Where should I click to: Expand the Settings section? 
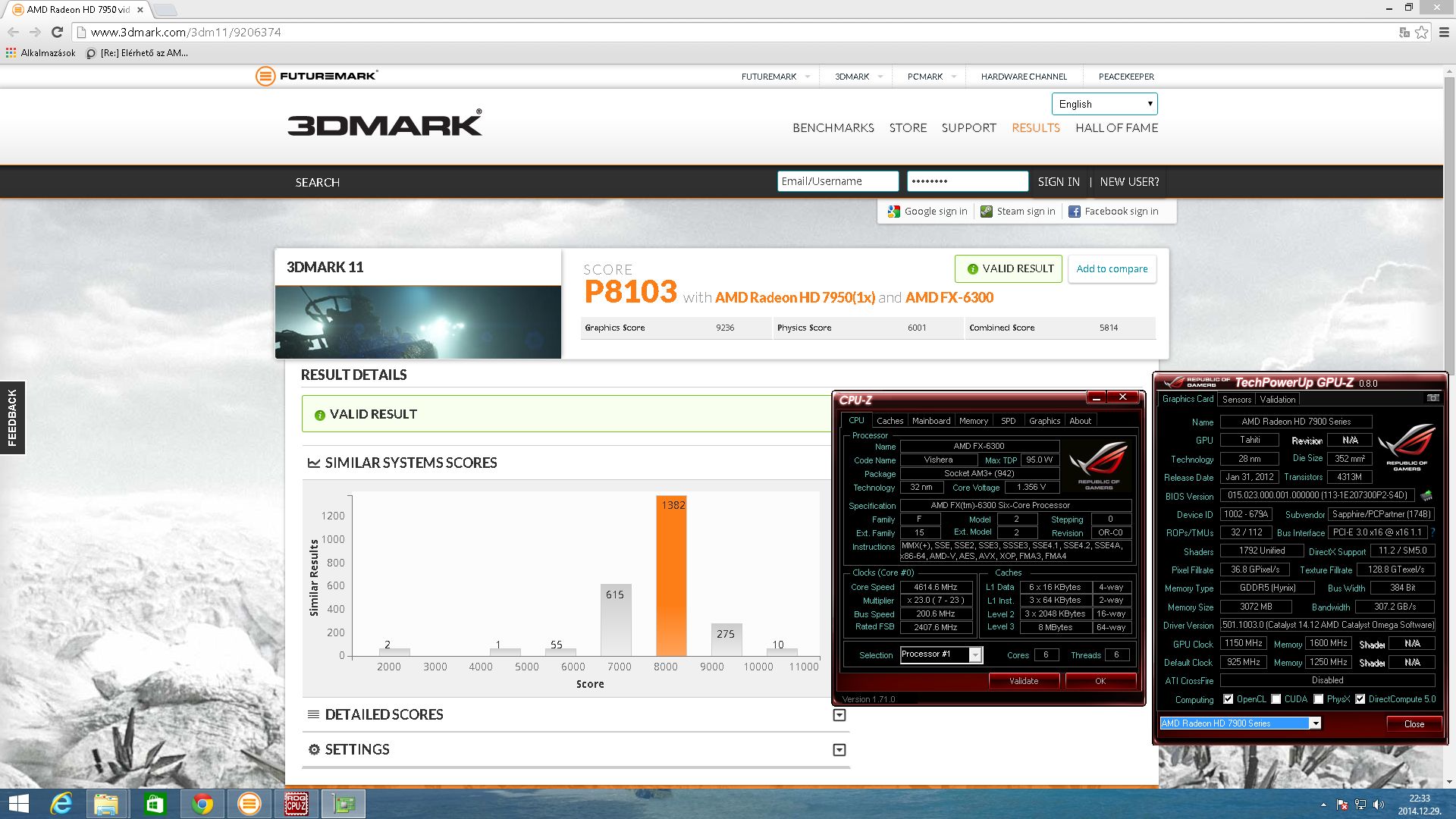[x=839, y=750]
